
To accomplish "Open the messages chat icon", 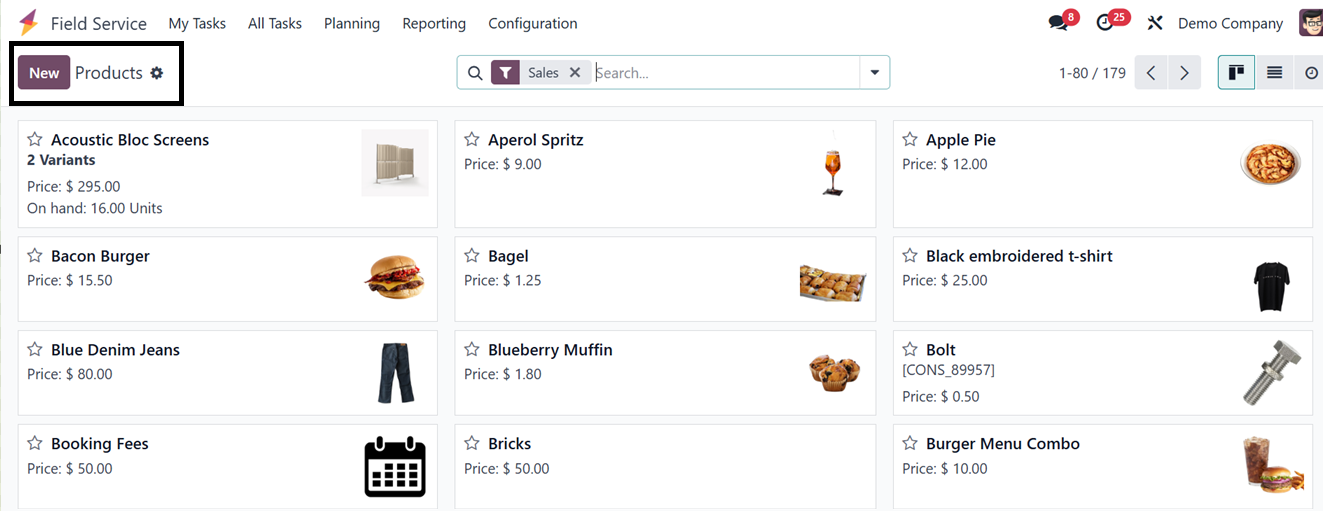I will 1058,23.
